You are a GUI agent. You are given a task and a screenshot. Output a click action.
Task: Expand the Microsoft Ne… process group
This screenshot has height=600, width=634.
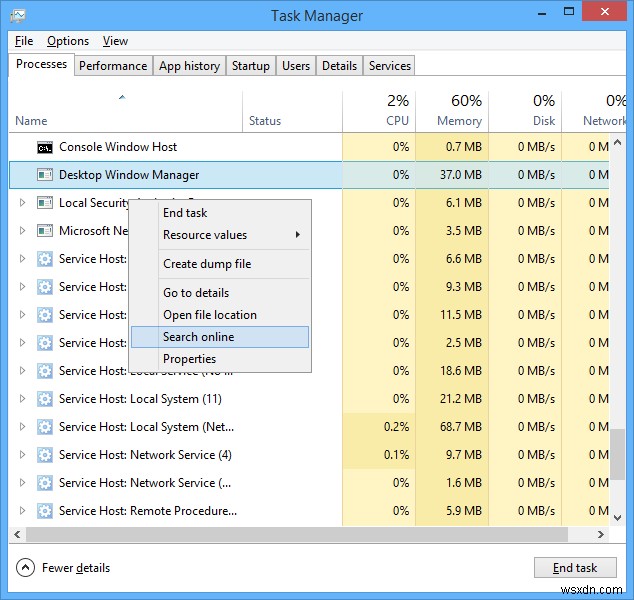23,230
